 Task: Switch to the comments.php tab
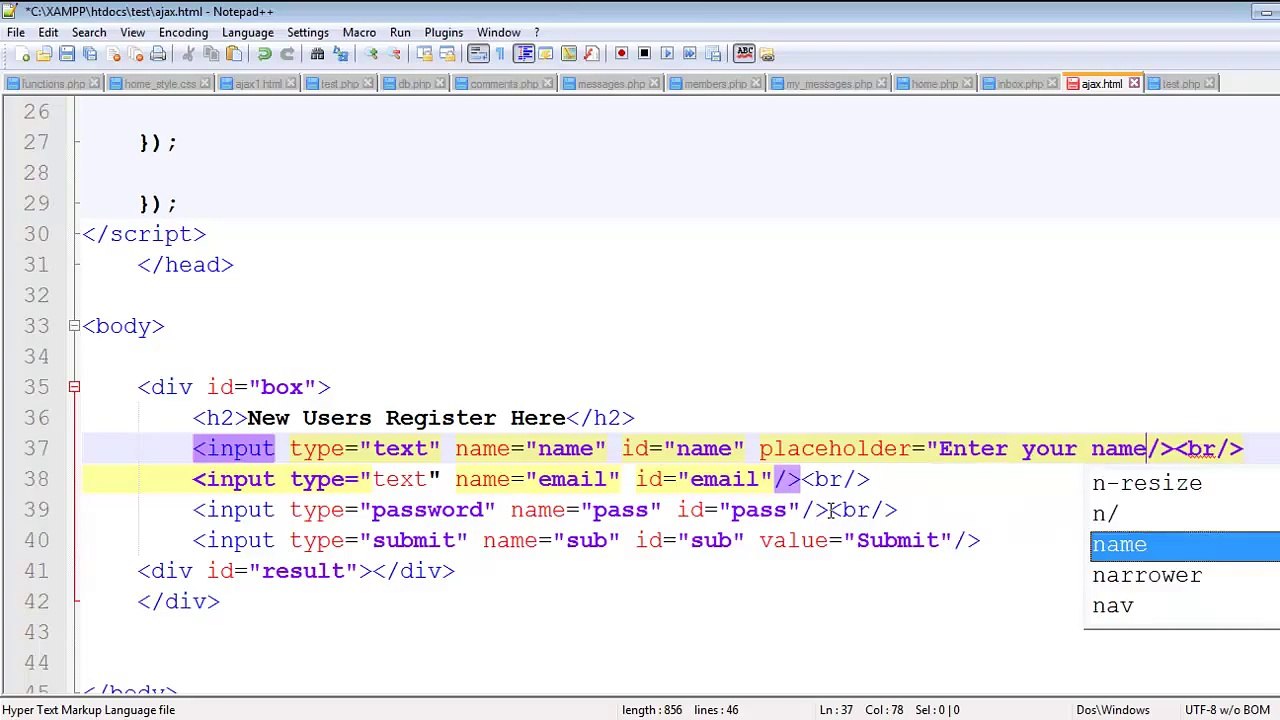point(504,84)
